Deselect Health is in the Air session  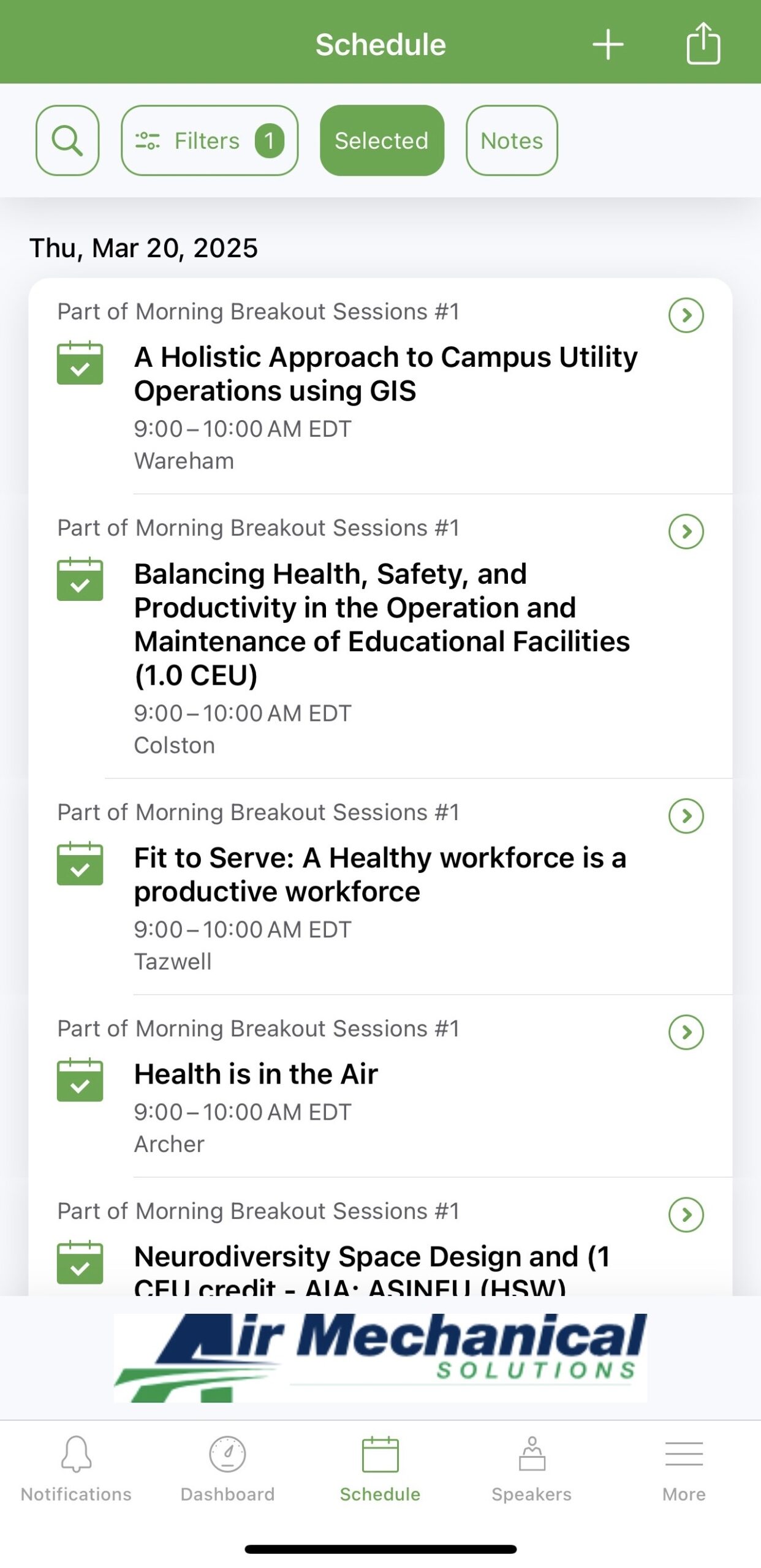[x=80, y=1080]
